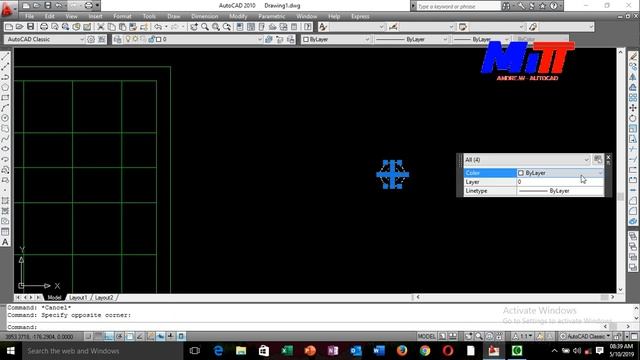This screenshot has height=360, width=640.
Task: Click the Cut scissors icon
Action: pyautogui.click(x=100, y=27)
